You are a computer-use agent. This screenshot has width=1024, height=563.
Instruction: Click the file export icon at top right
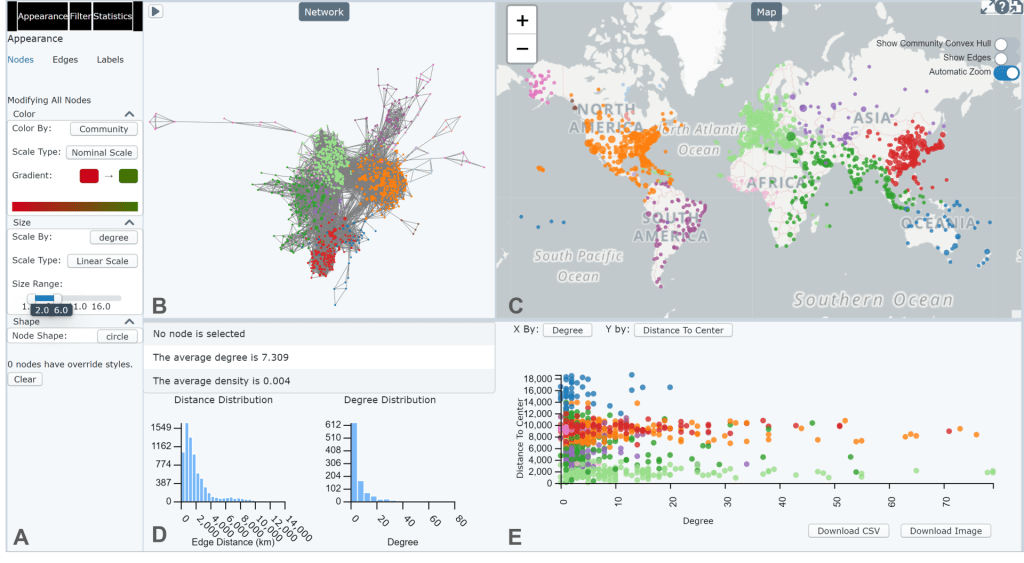point(1016,7)
